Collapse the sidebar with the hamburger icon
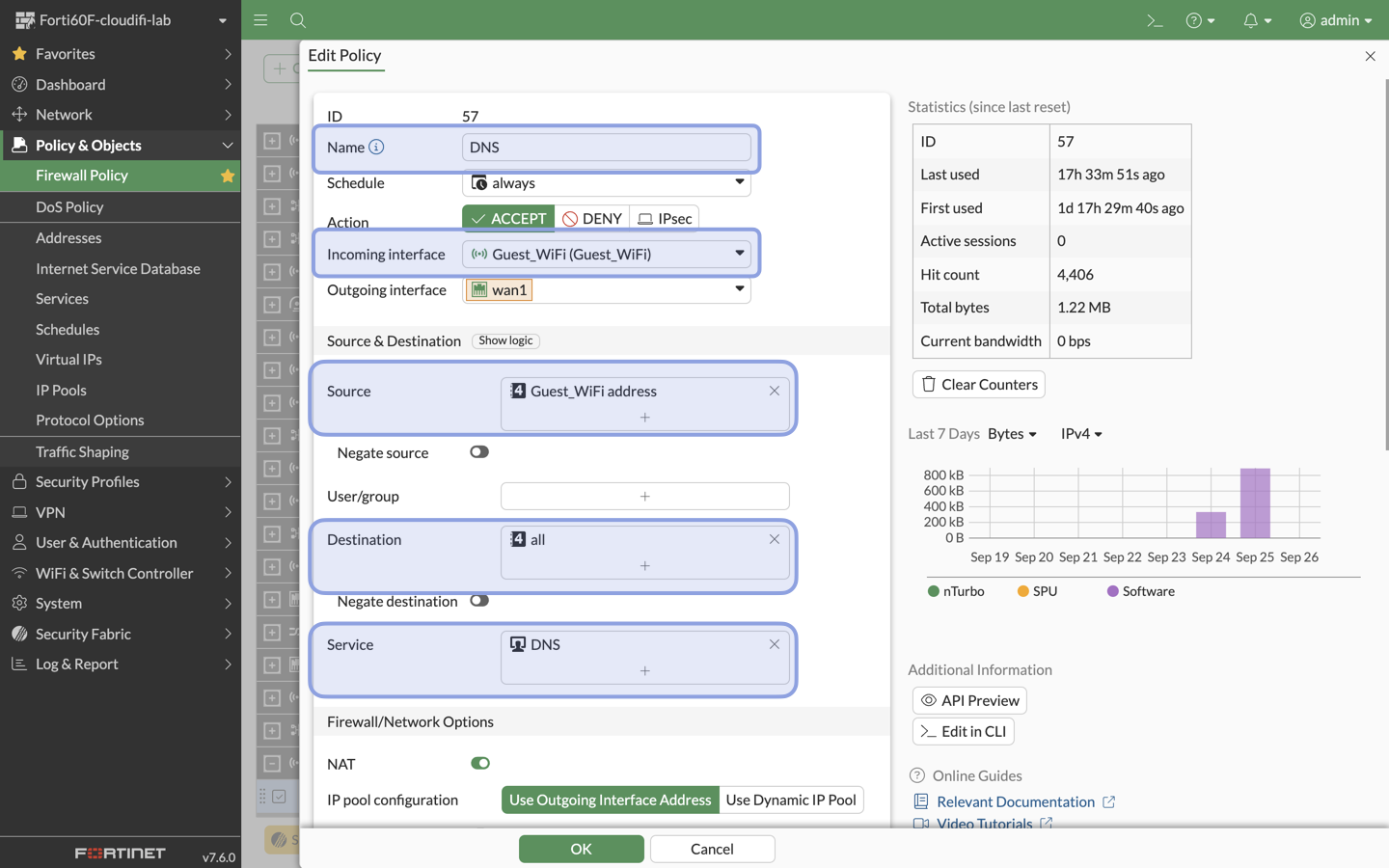 [259, 19]
